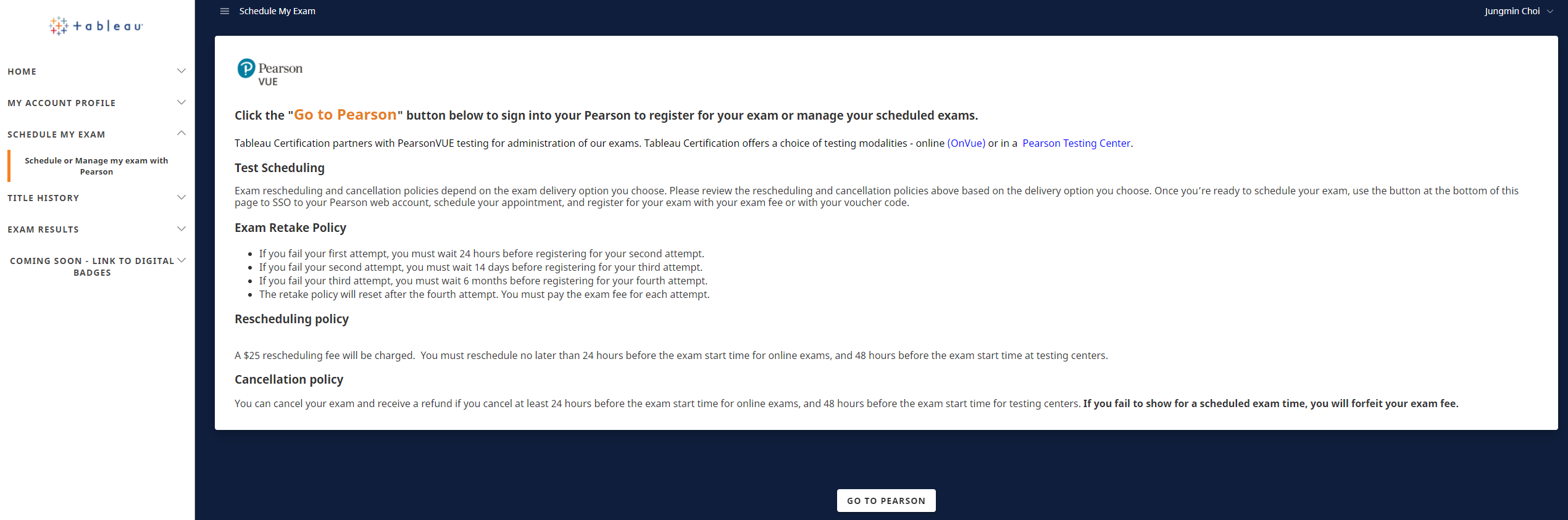The width and height of the screenshot is (1568, 520).
Task: Click the Cancellation policy heading
Action: click(x=289, y=379)
